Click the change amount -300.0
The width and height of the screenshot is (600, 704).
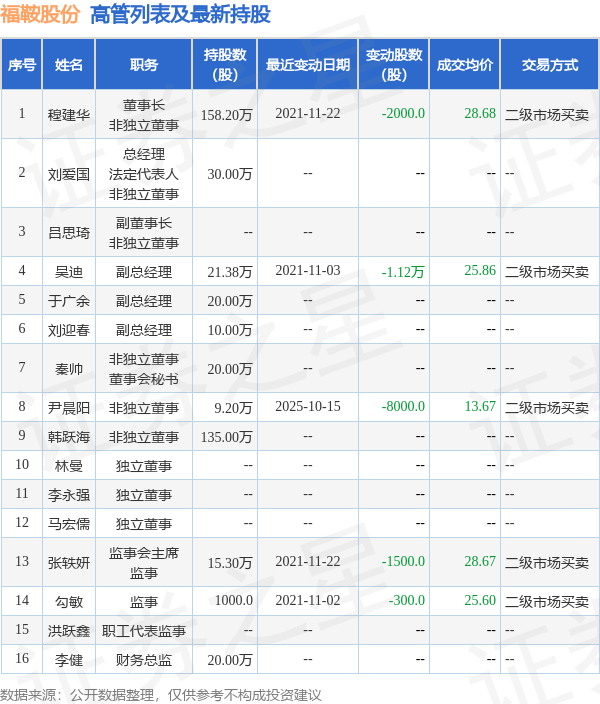pyautogui.click(x=406, y=600)
